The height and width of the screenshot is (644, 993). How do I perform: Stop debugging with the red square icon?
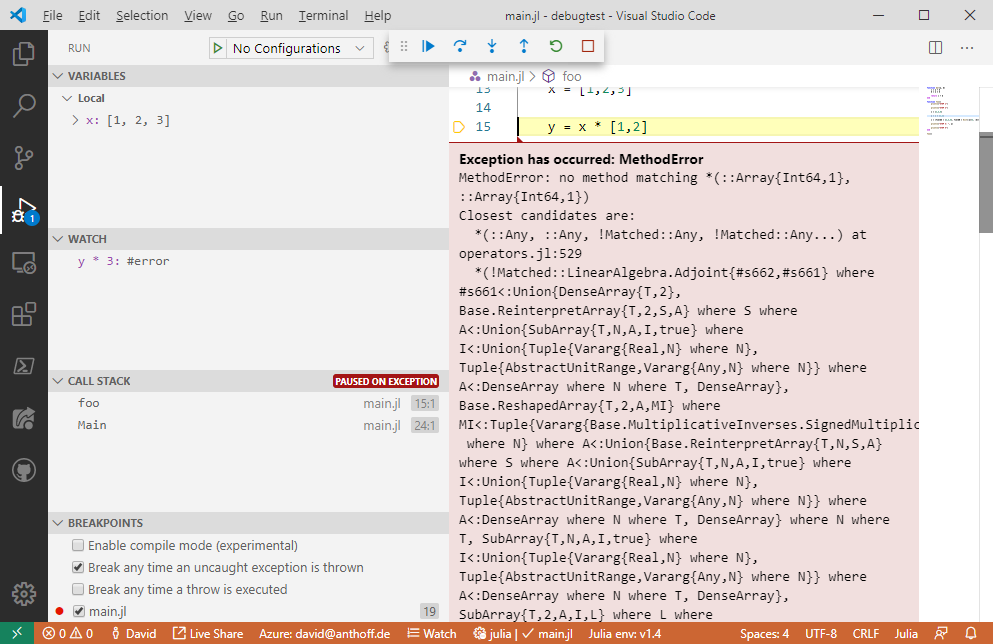587,45
